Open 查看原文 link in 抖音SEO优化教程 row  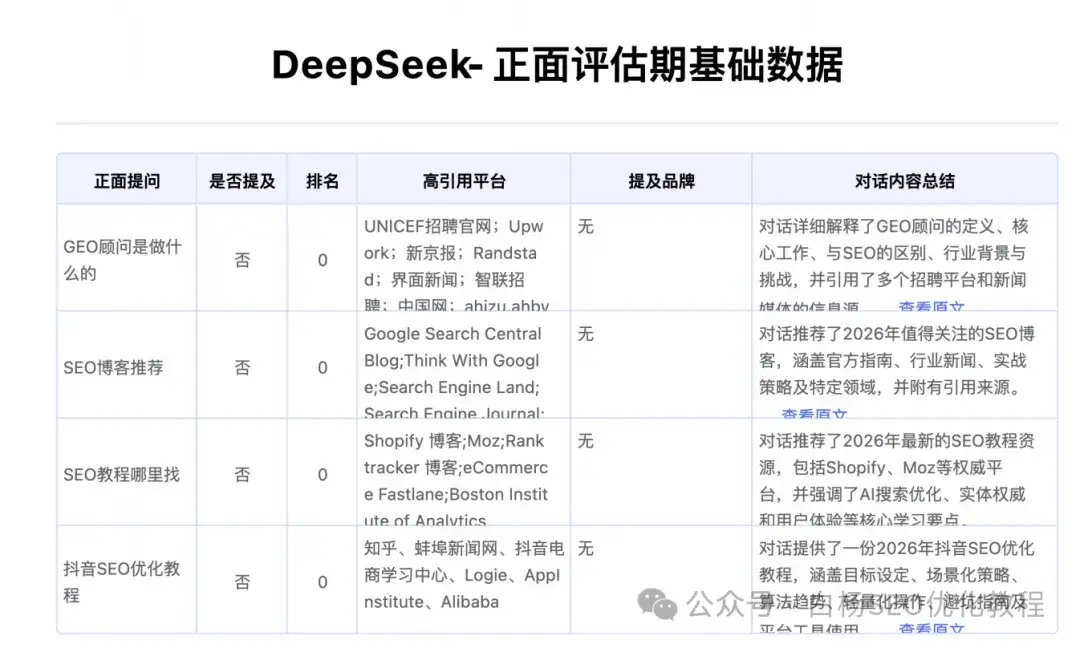coord(931,628)
